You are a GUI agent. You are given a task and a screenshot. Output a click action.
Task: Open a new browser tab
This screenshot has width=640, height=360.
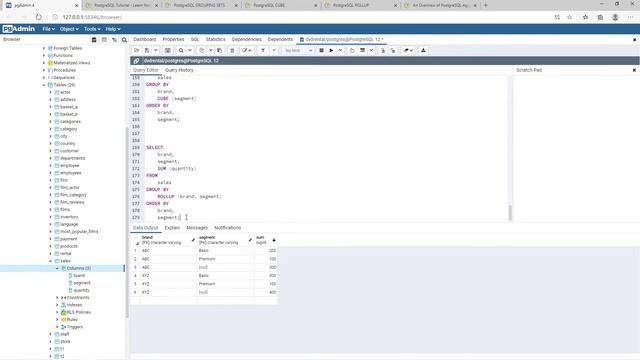tap(486, 5)
